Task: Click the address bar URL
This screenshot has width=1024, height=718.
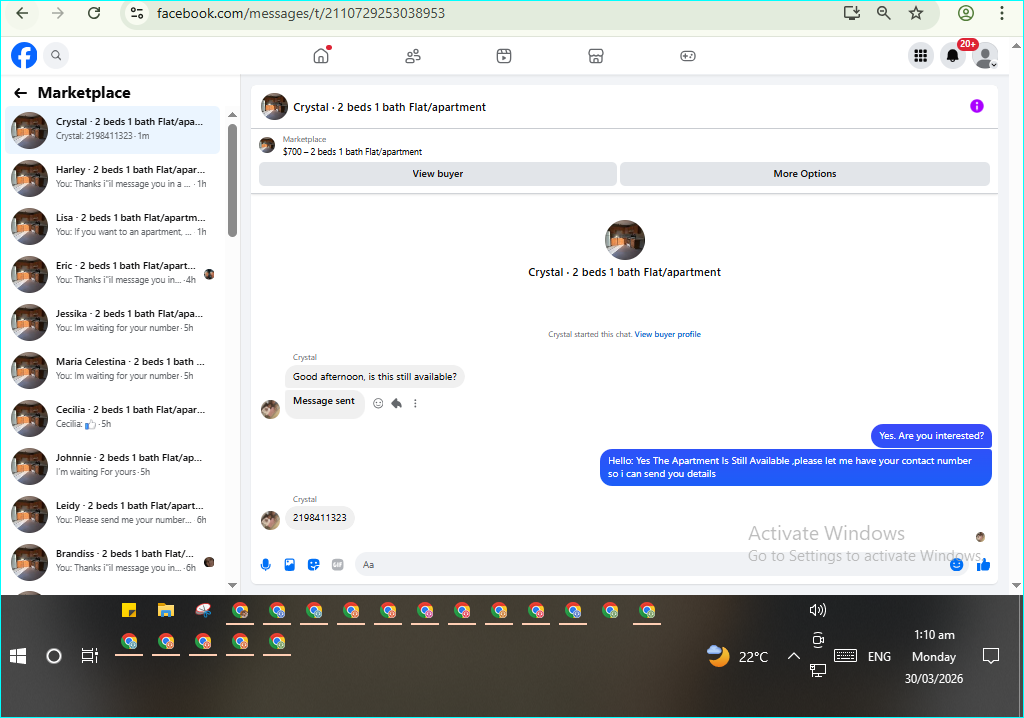Action: [x=301, y=13]
